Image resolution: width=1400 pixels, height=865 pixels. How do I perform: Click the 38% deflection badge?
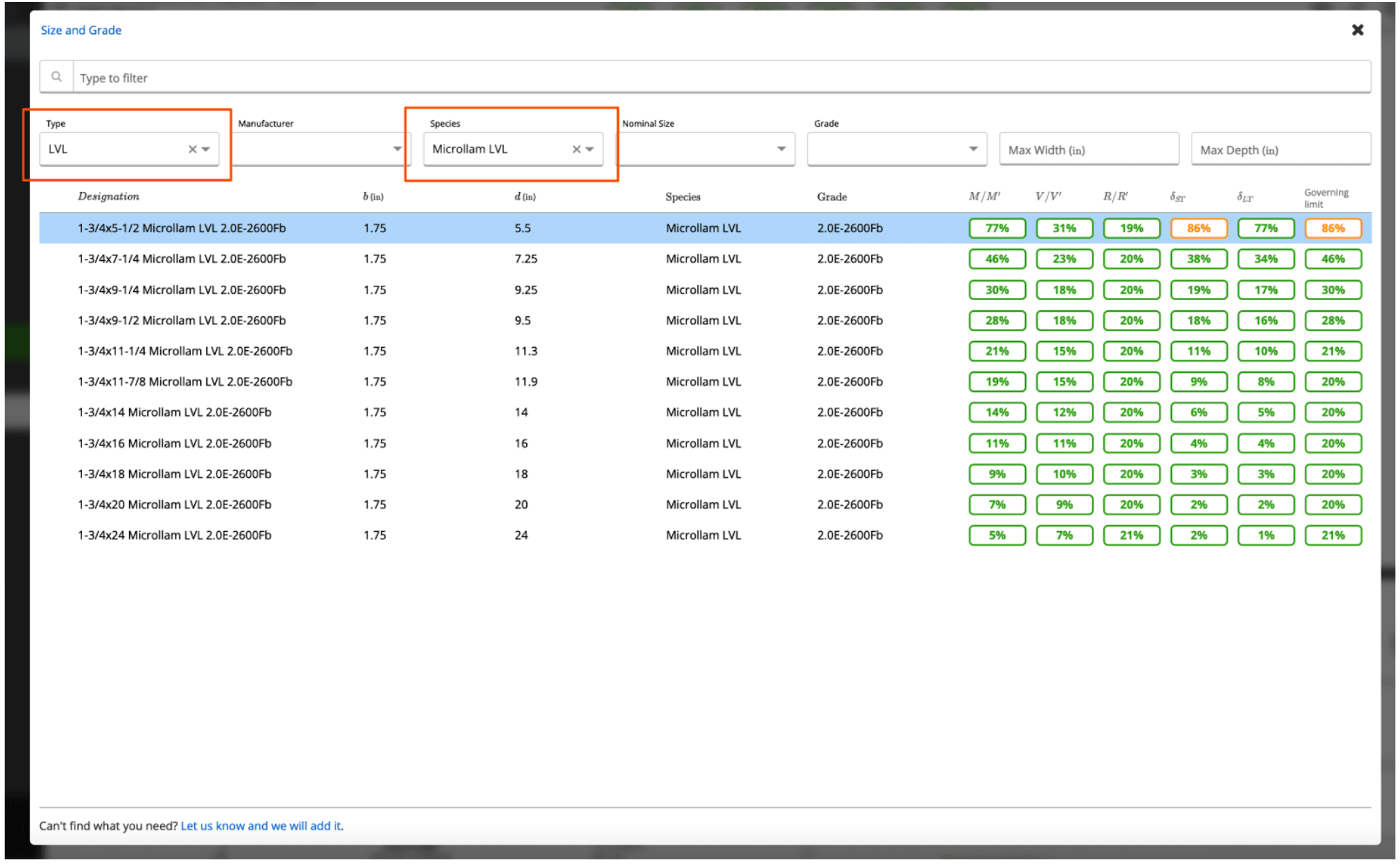(x=1198, y=259)
